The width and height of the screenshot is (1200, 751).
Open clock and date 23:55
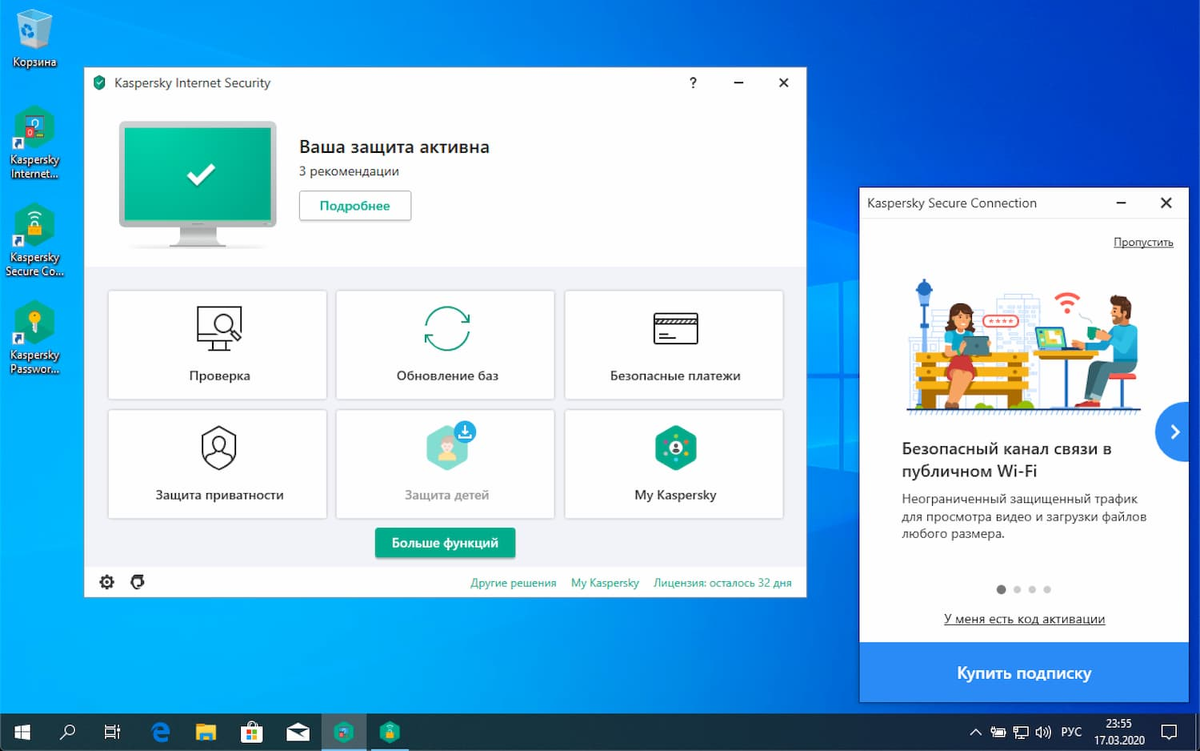coord(1119,732)
